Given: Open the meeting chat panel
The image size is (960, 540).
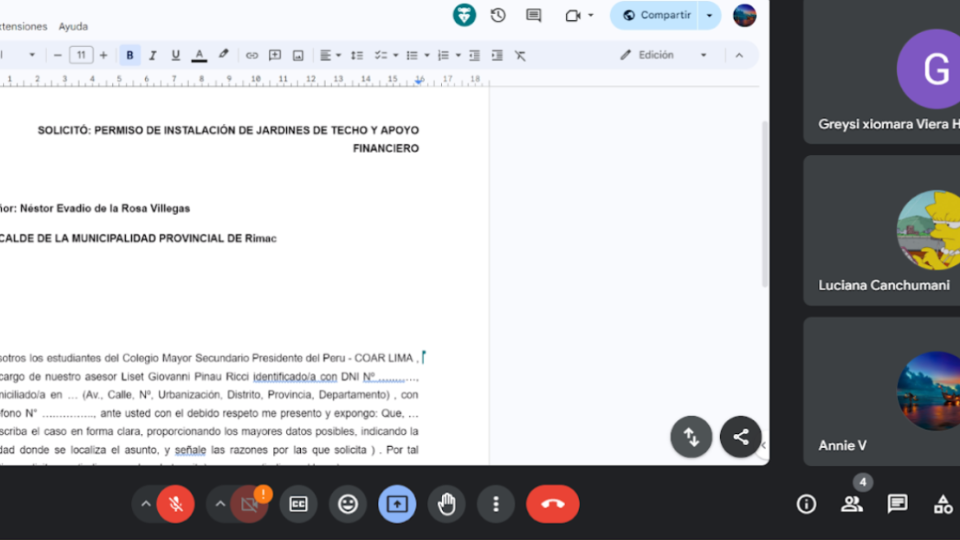Looking at the screenshot, I should pos(897,504).
